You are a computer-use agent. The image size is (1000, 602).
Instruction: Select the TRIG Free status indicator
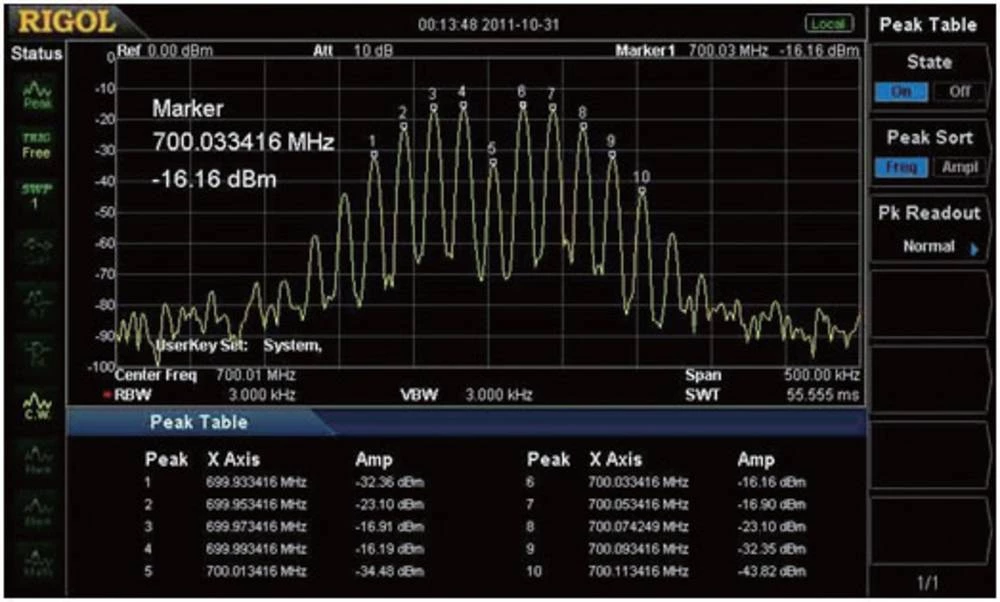coord(36,146)
